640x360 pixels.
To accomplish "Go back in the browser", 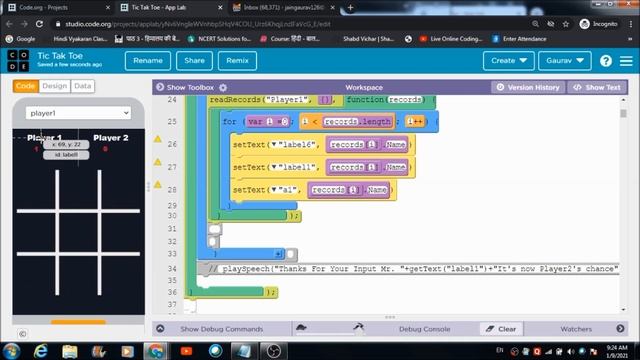I will 9,24.
